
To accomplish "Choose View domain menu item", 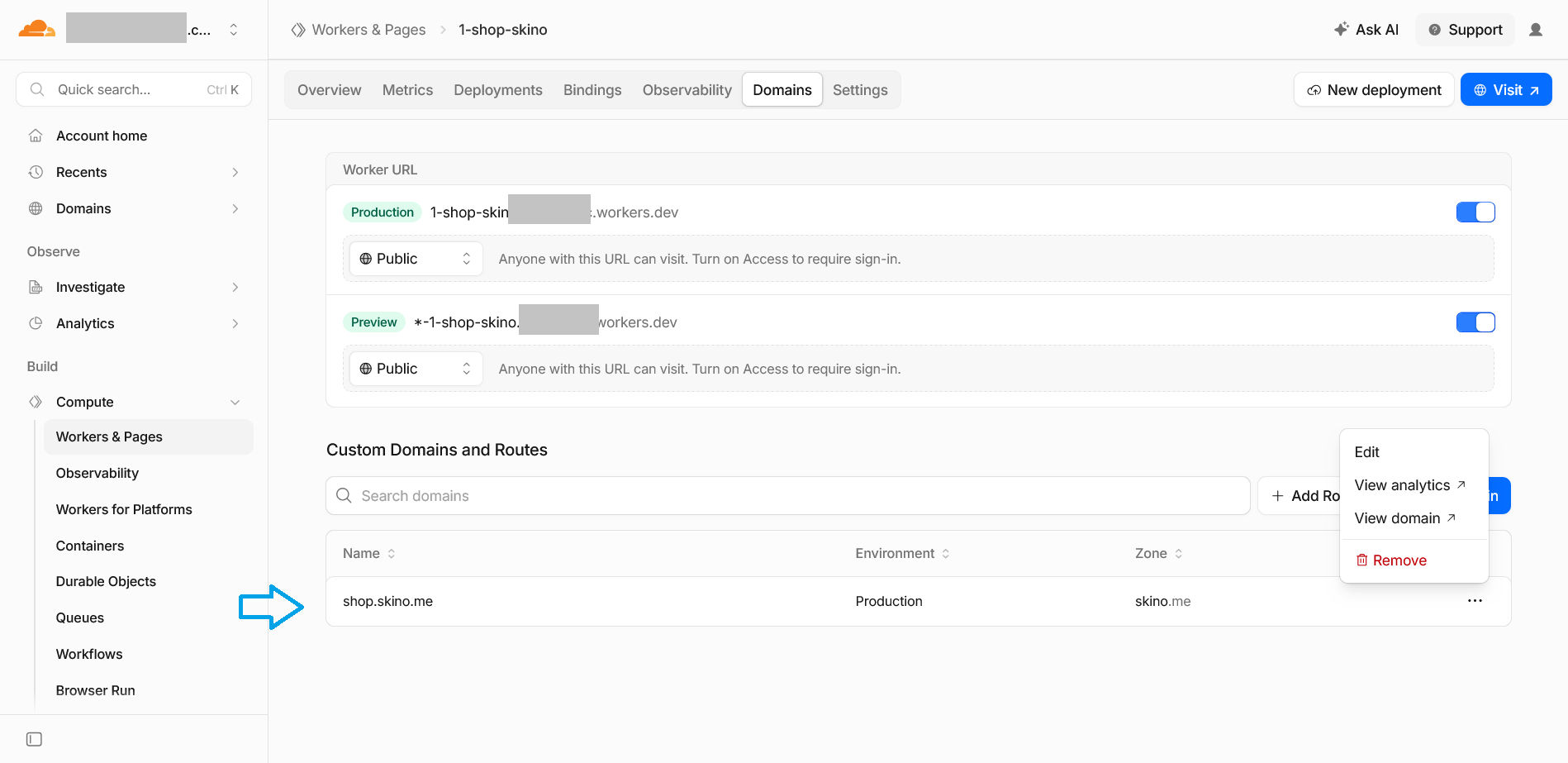I will pyautogui.click(x=1414, y=518).
